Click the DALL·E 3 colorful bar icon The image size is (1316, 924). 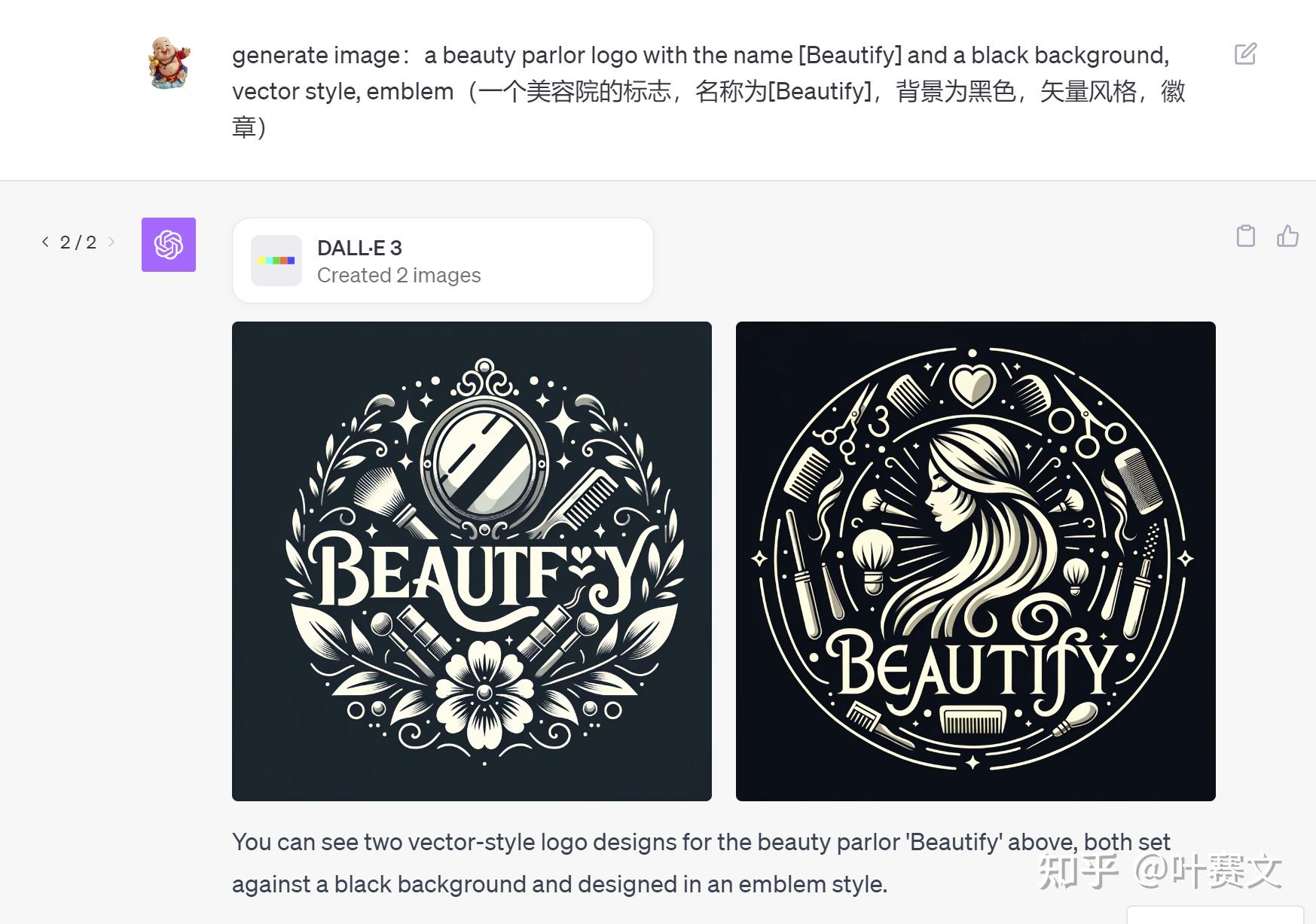[x=276, y=261]
